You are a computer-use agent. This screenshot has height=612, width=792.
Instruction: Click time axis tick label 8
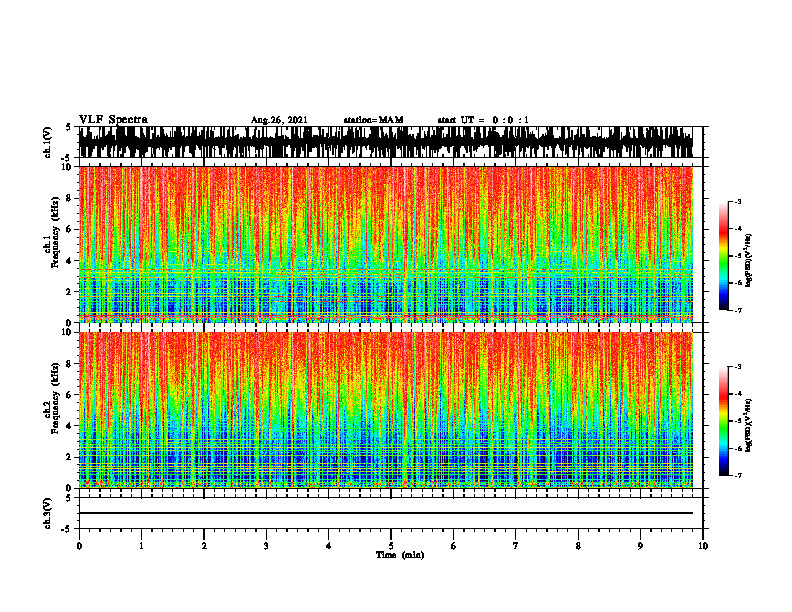point(578,546)
